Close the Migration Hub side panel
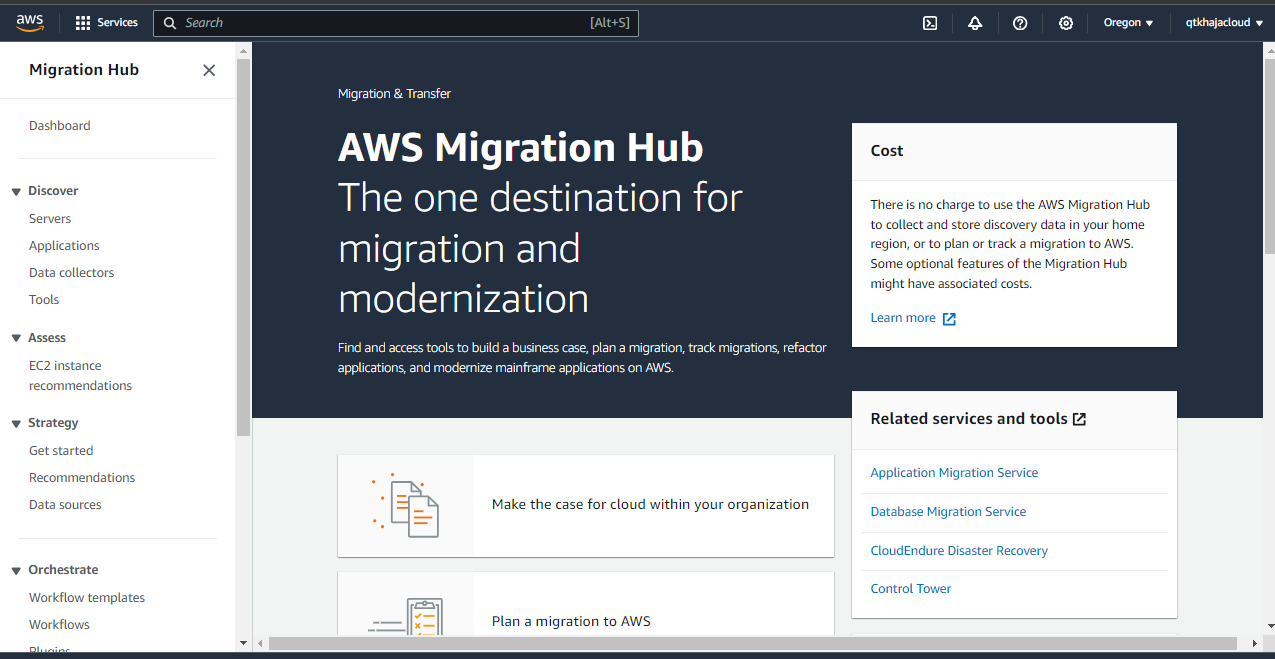Image resolution: width=1275 pixels, height=659 pixels. [209, 70]
